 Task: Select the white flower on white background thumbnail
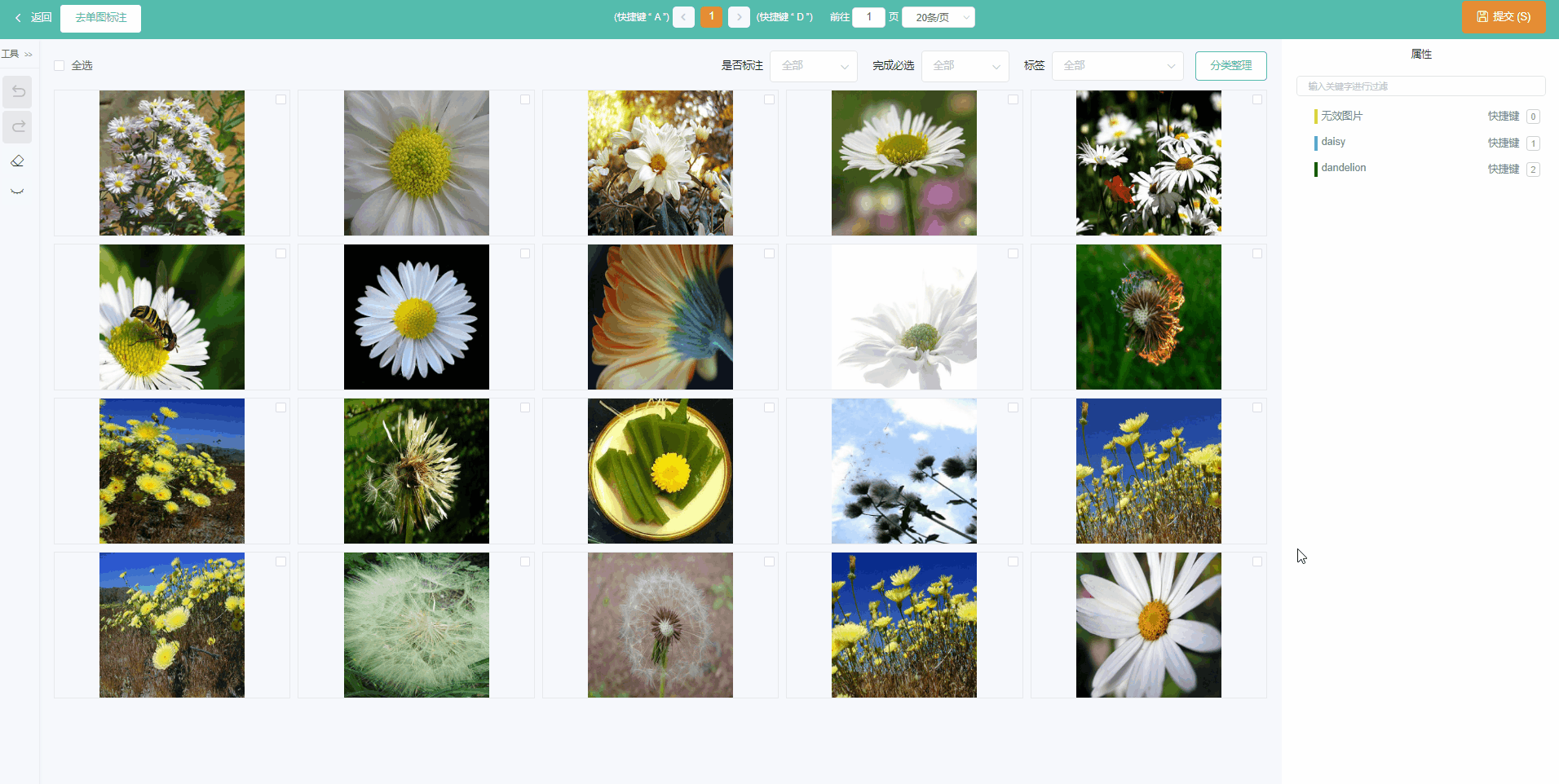(904, 317)
